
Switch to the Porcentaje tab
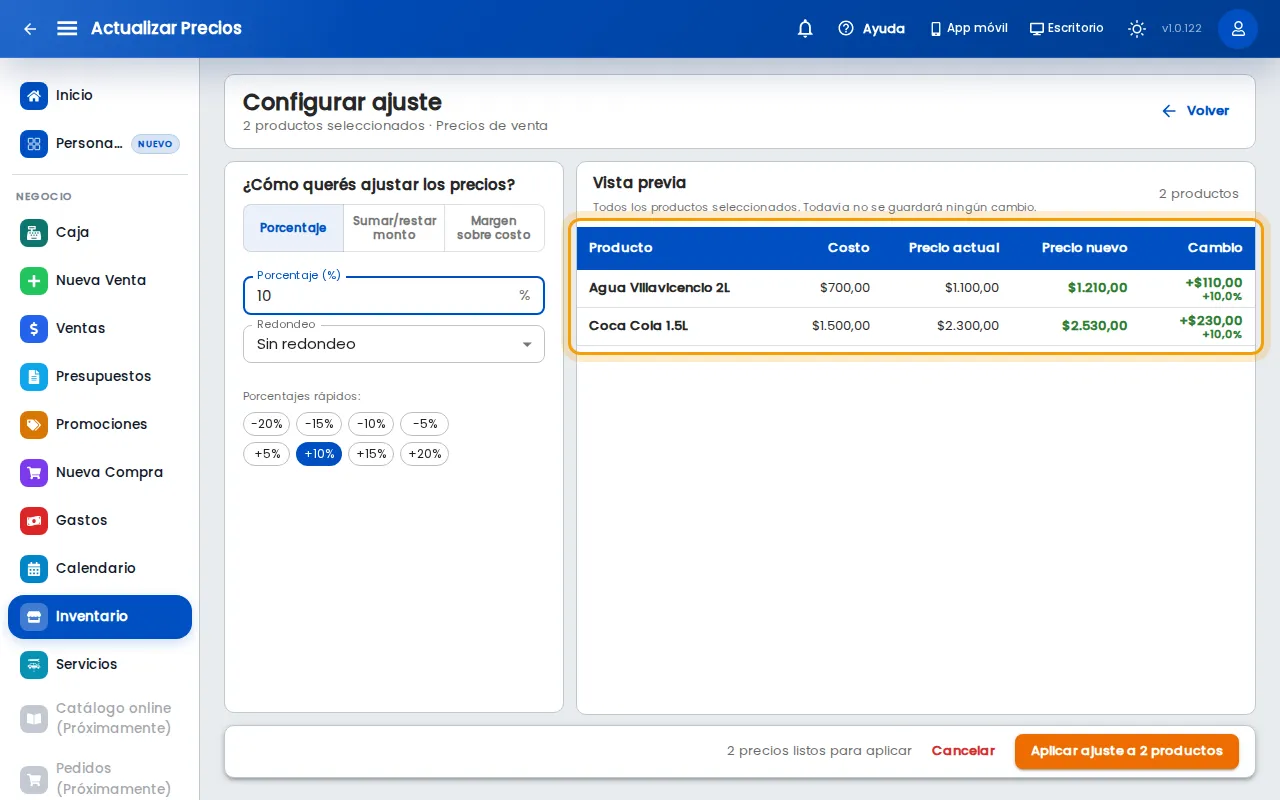(x=294, y=228)
